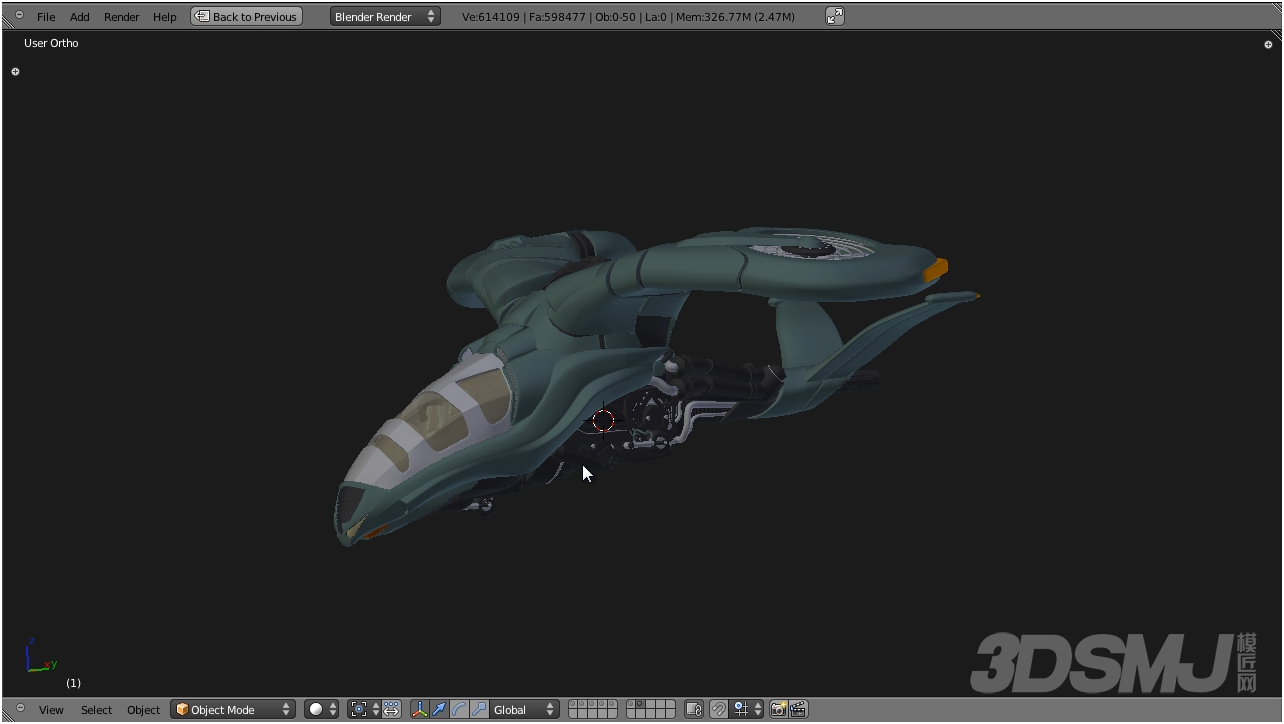Toggle layer 1 in the layer grid
Screen dimensions: 1284x724
[573, 704]
